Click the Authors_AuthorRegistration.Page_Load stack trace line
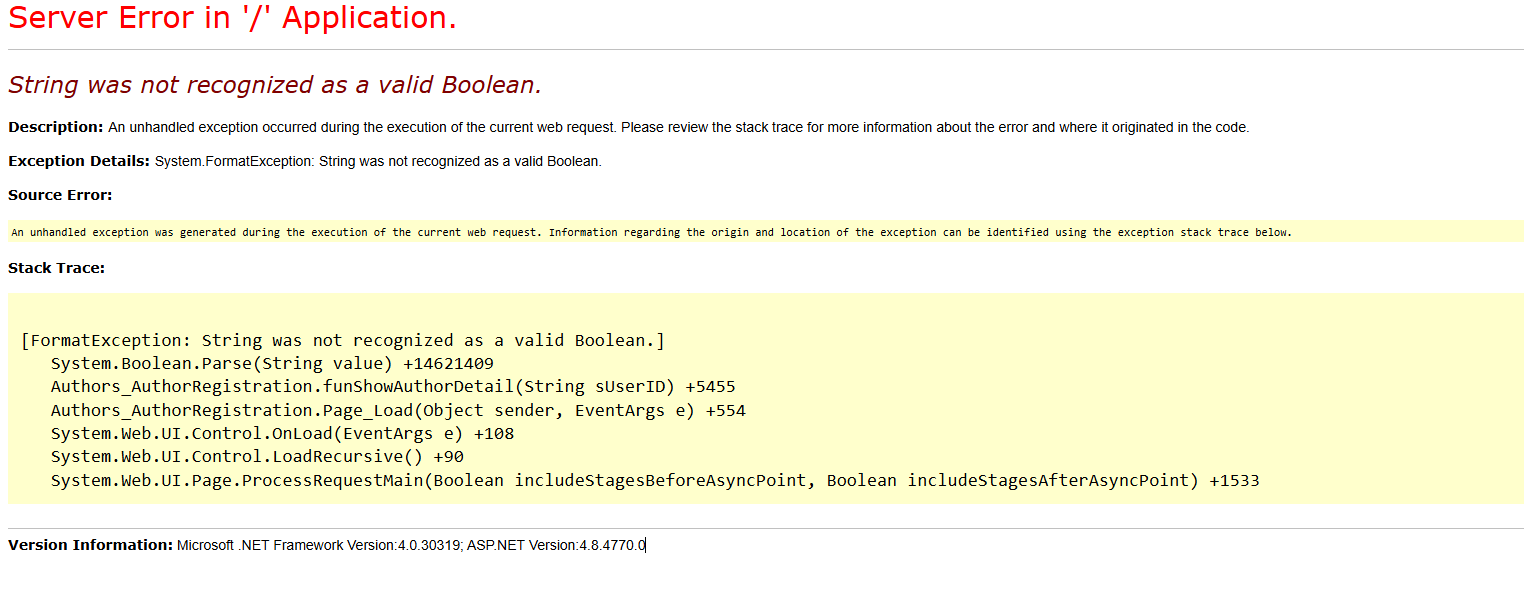Viewport: 1524px width, 598px height. click(x=398, y=410)
